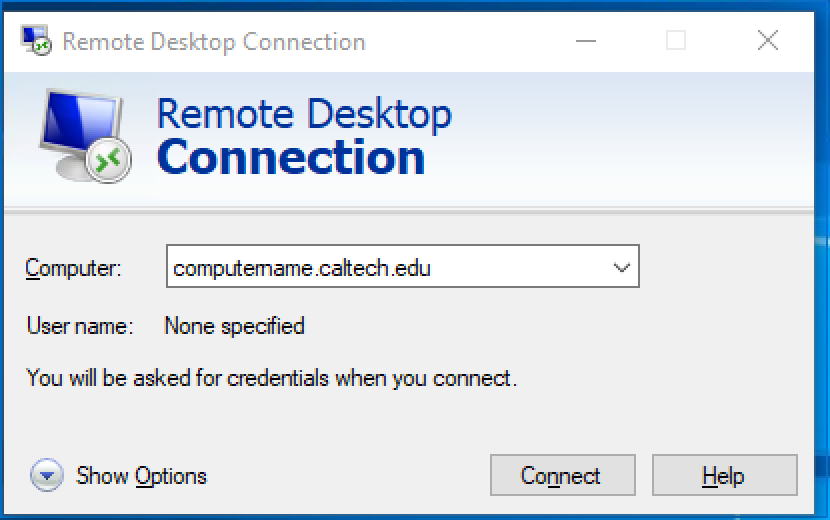Screen dimensions: 830x520
Task: Click the large computer monitor banner icon
Action: coord(82,135)
